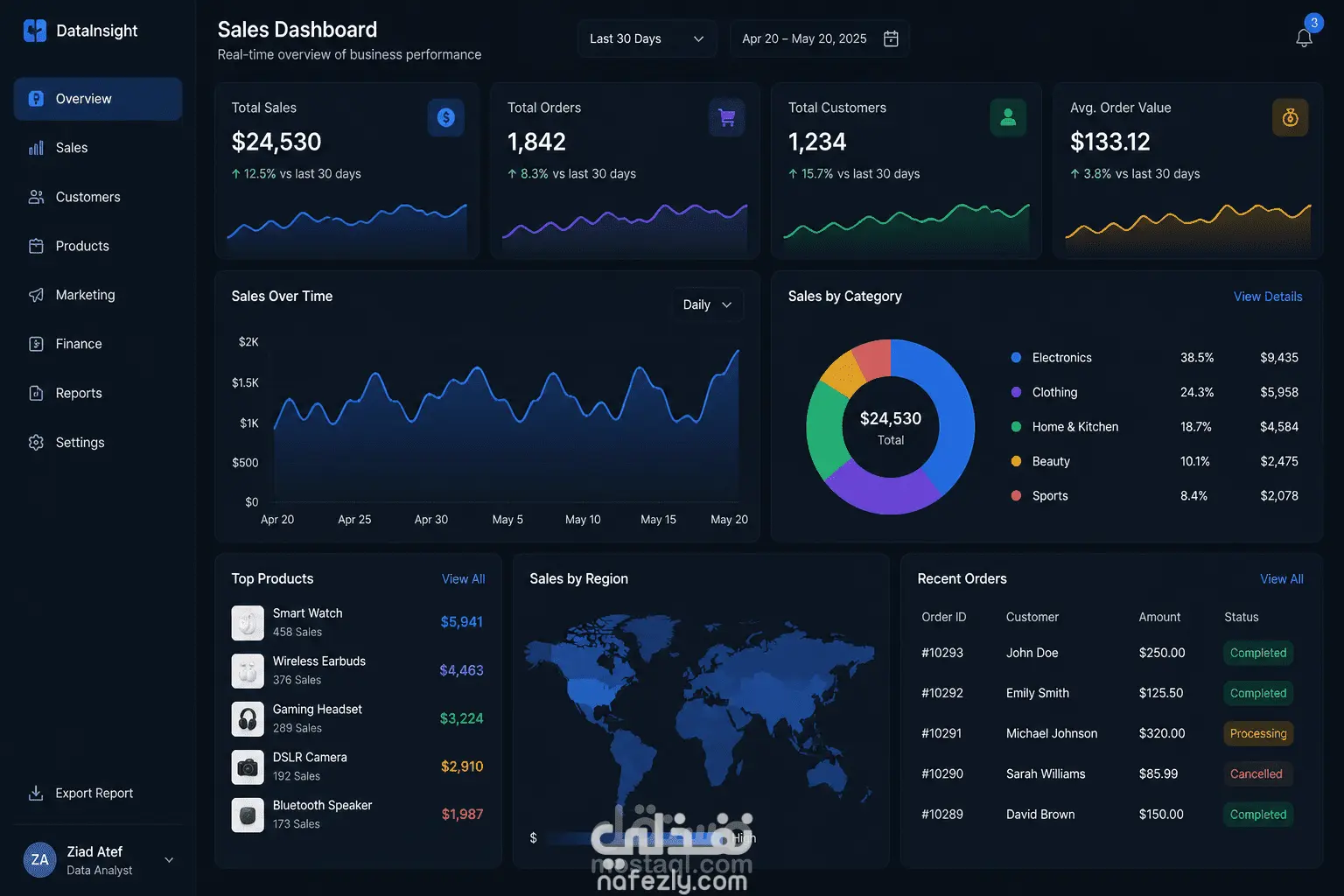Viewport: 1344px width, 896px height.
Task: Expand the Ziad Atef profile chevron
Action: [169, 860]
